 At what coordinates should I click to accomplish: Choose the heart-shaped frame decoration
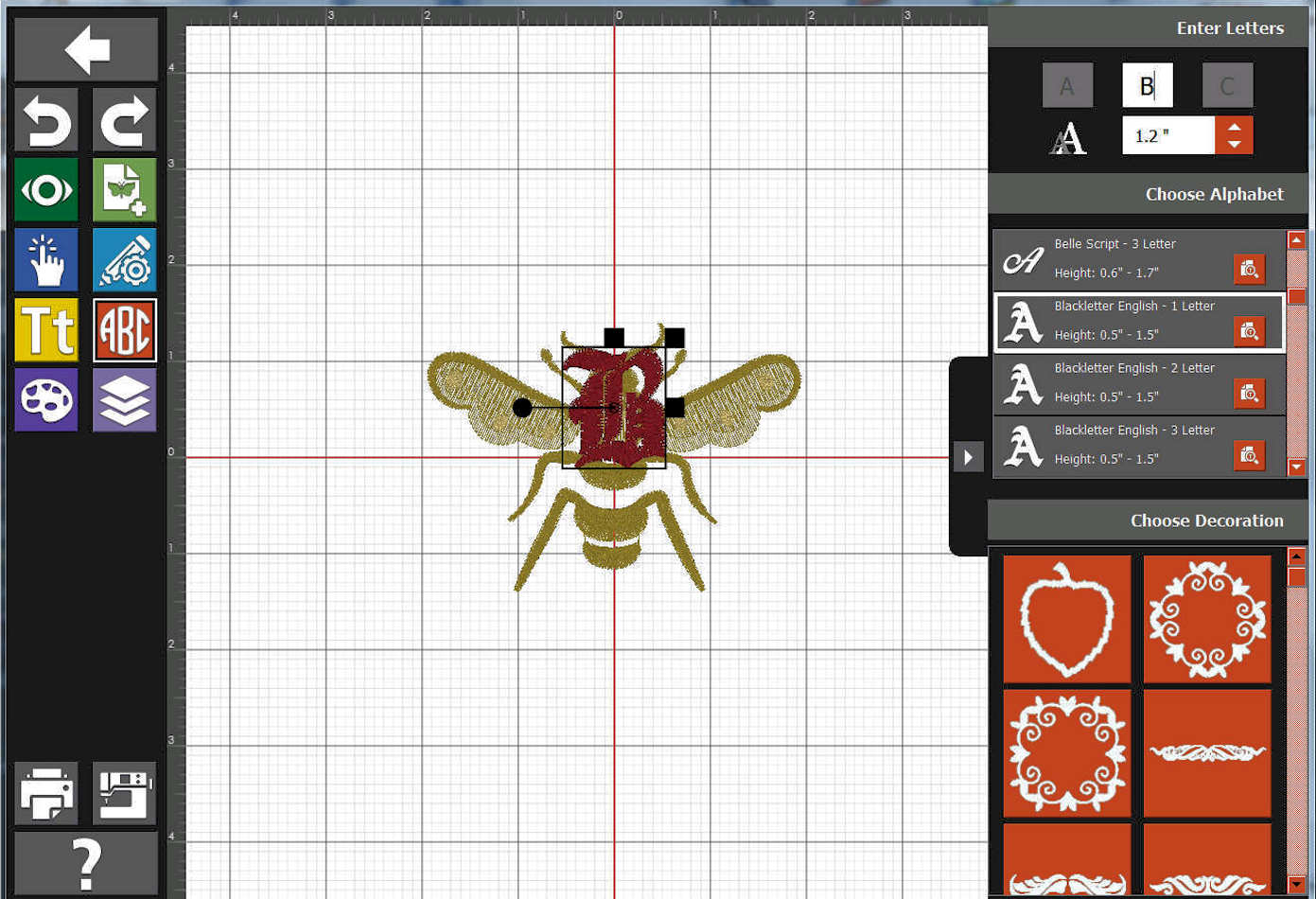[1067, 619]
